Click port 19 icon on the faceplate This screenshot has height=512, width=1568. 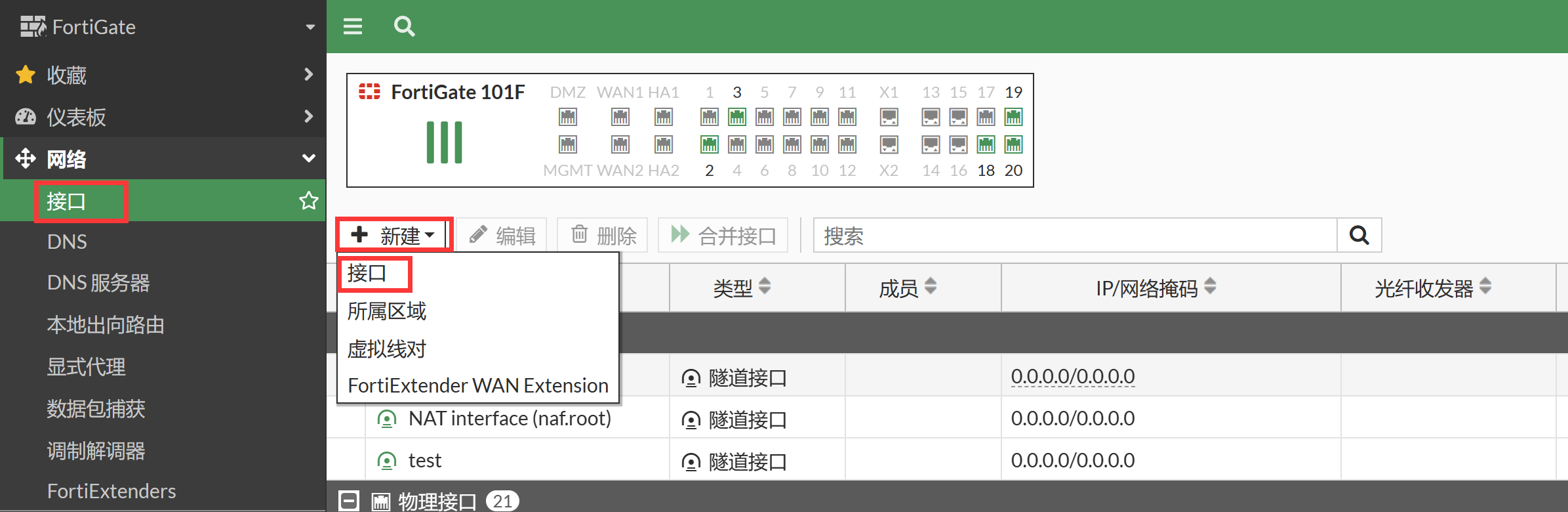coord(1013,117)
